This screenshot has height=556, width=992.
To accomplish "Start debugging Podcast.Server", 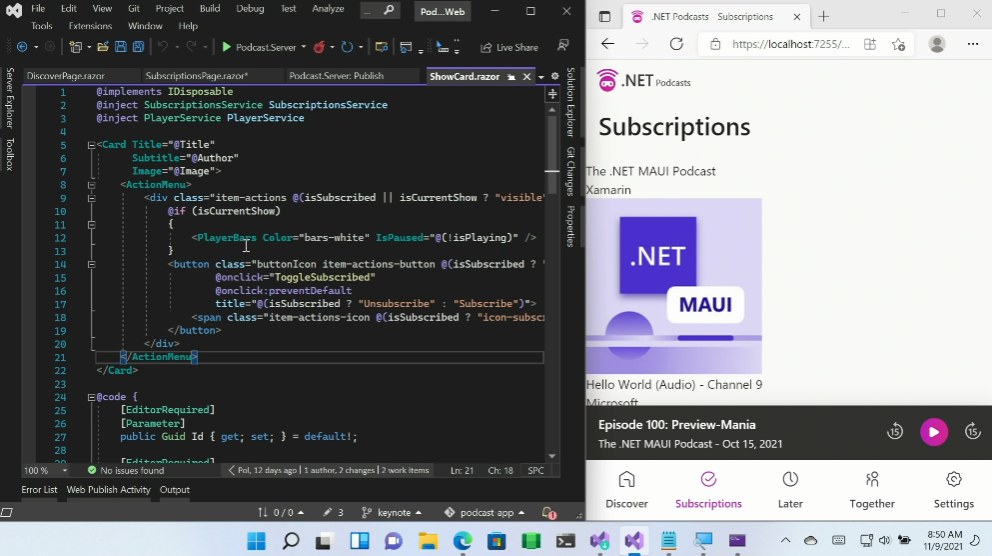I will coord(259,47).
